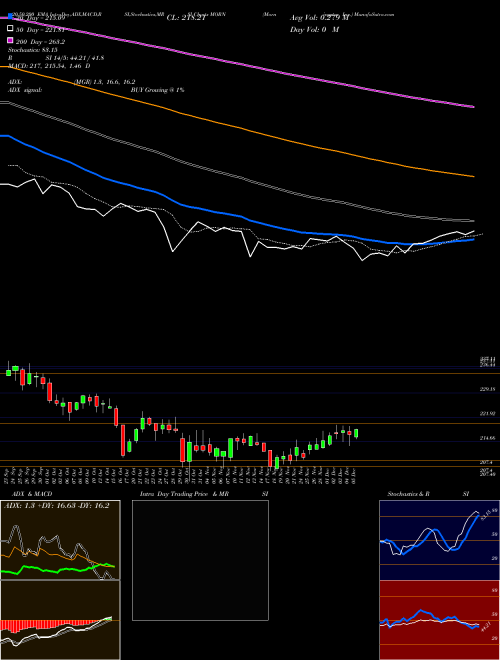Click the 229.18 price axis label
The image size is (500, 660).
pos(487,390)
